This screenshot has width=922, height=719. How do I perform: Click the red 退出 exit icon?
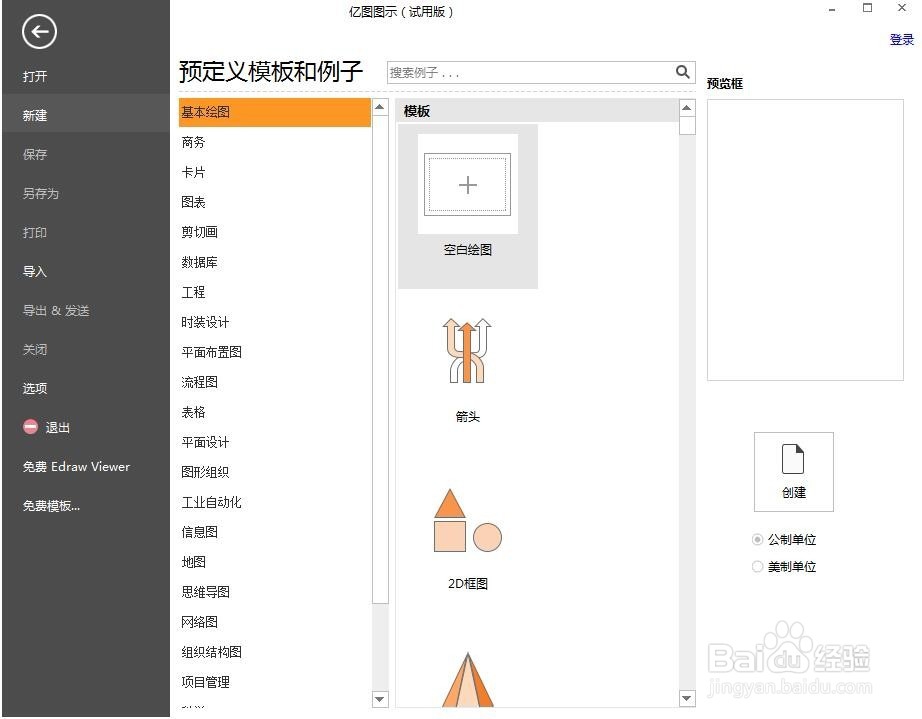tap(31, 427)
